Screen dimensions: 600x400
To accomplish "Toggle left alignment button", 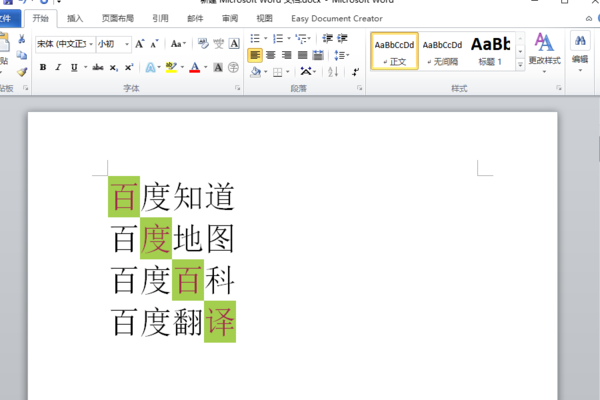I will (x=255, y=55).
